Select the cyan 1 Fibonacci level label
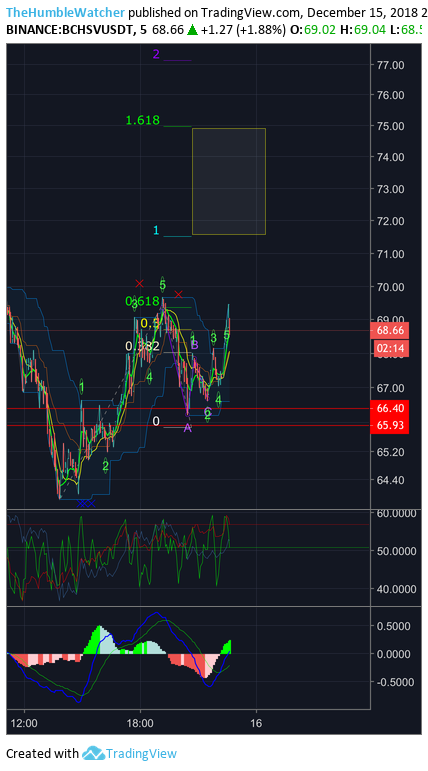Image resolution: width=428 pixels, height=771 pixels. 156,230
